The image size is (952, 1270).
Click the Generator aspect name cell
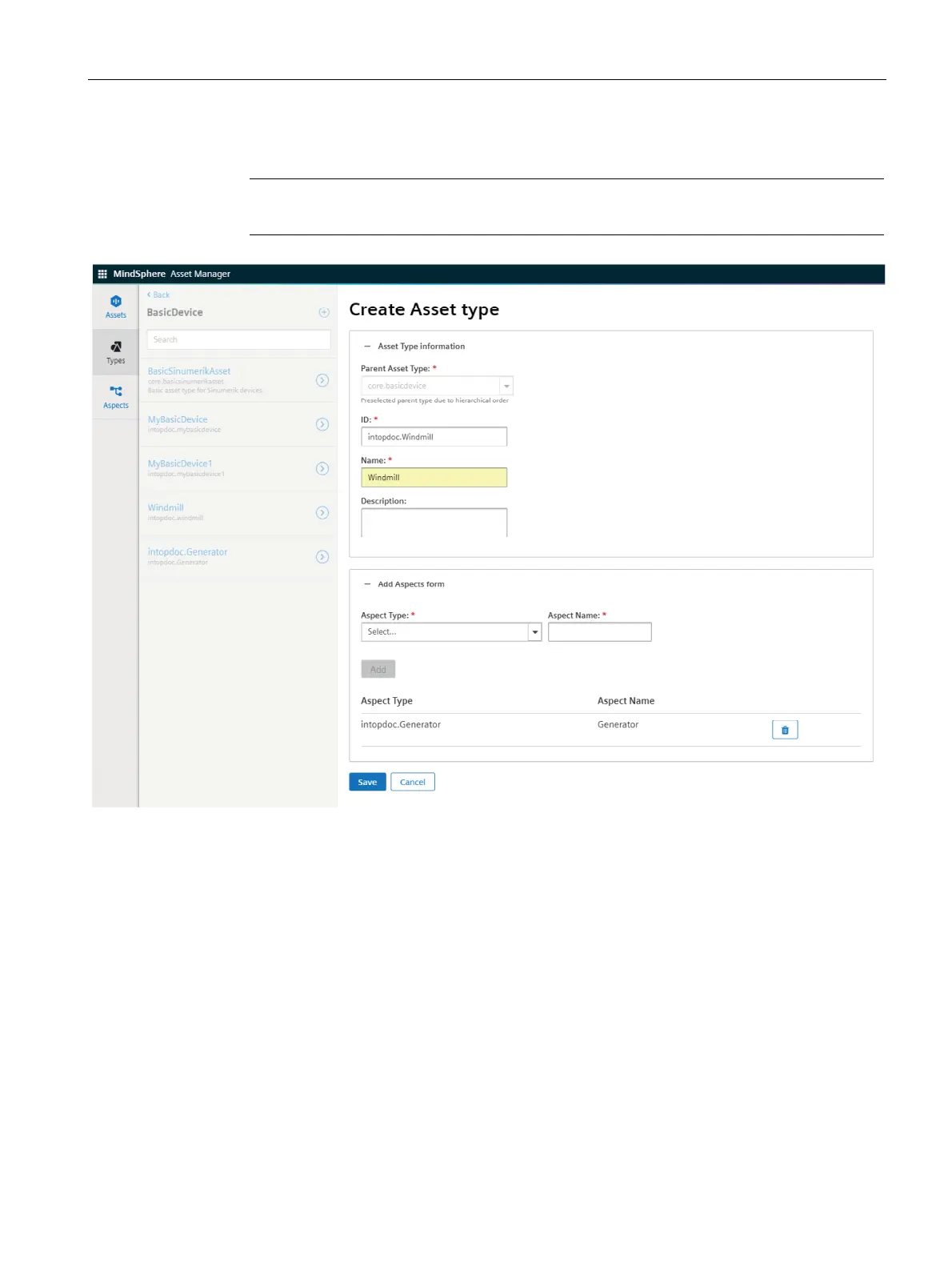tap(618, 724)
